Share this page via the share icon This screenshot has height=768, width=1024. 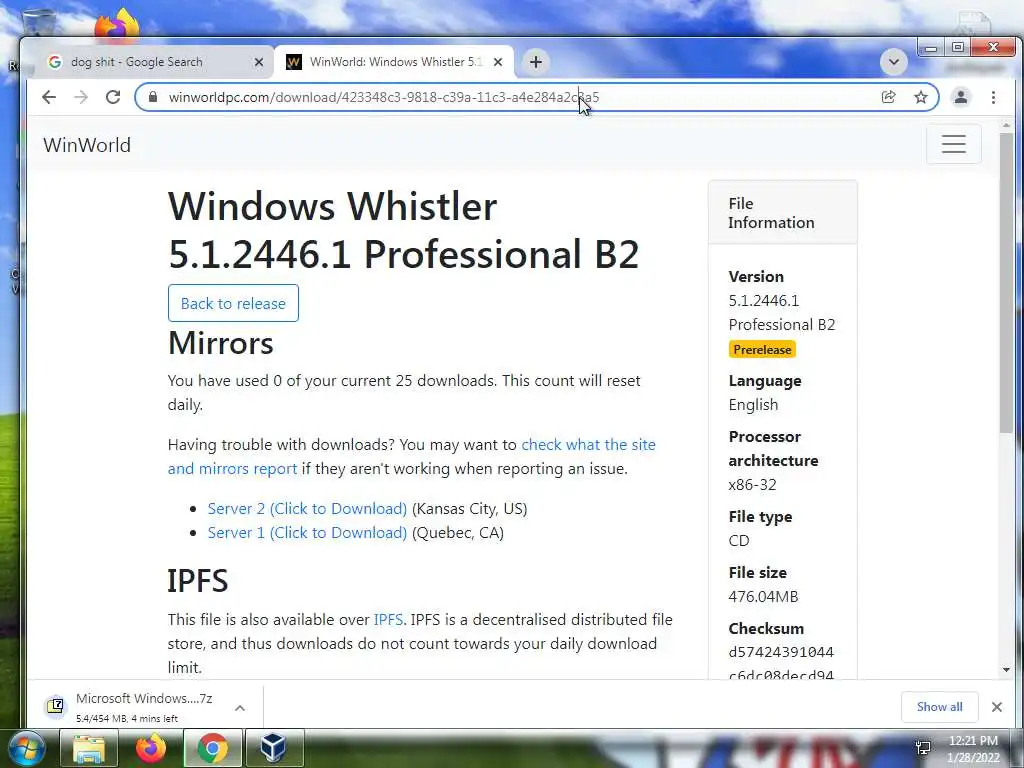tap(888, 97)
